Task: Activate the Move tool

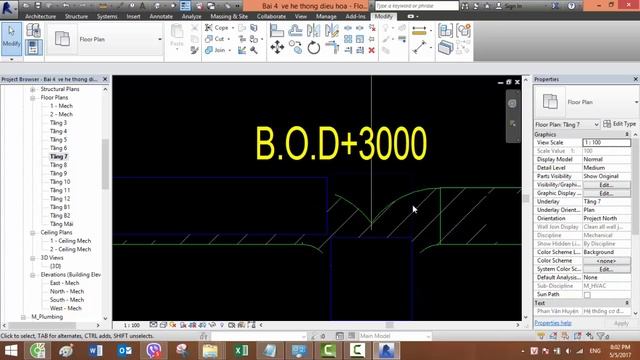Action: [x=277, y=47]
